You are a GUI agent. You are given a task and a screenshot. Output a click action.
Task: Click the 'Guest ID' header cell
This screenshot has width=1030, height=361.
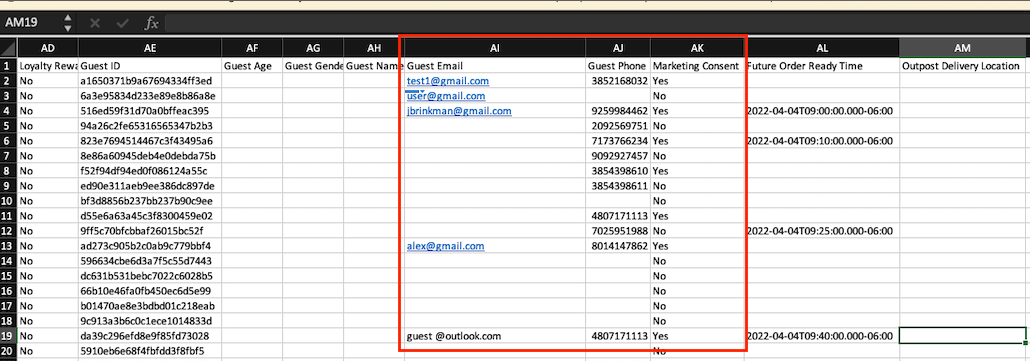(x=150, y=66)
